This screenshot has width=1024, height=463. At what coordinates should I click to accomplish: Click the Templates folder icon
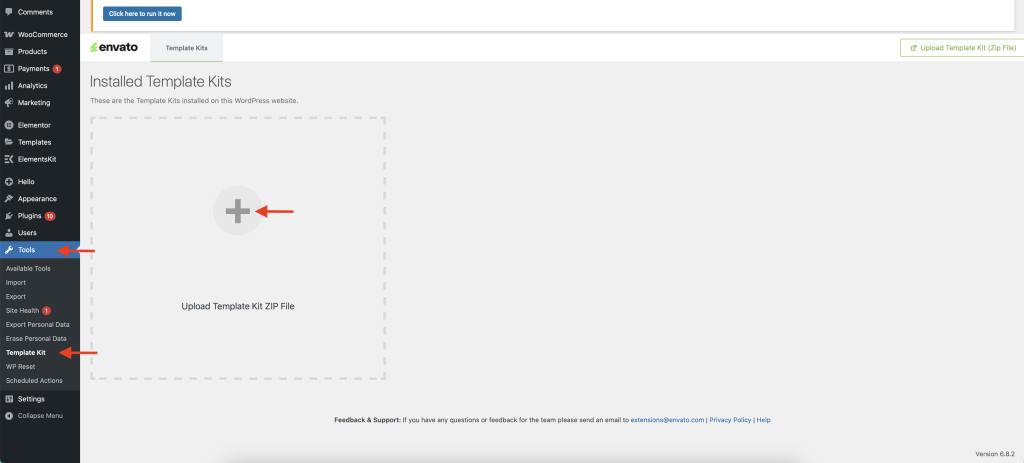coord(8,142)
